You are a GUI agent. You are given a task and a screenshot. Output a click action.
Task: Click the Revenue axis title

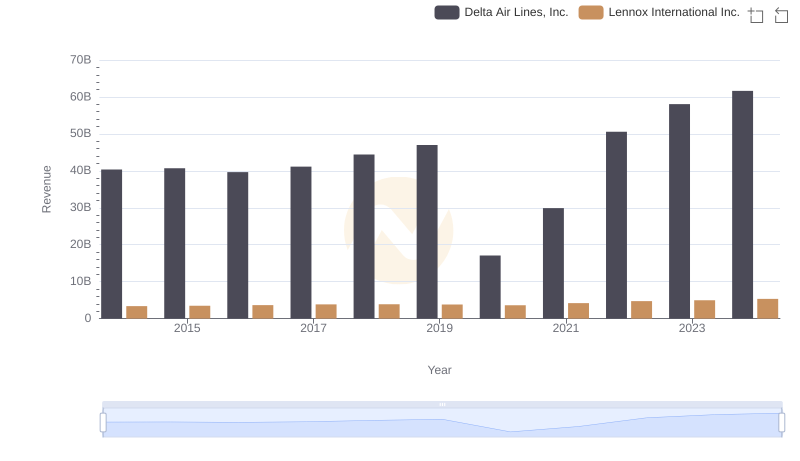[46, 189]
